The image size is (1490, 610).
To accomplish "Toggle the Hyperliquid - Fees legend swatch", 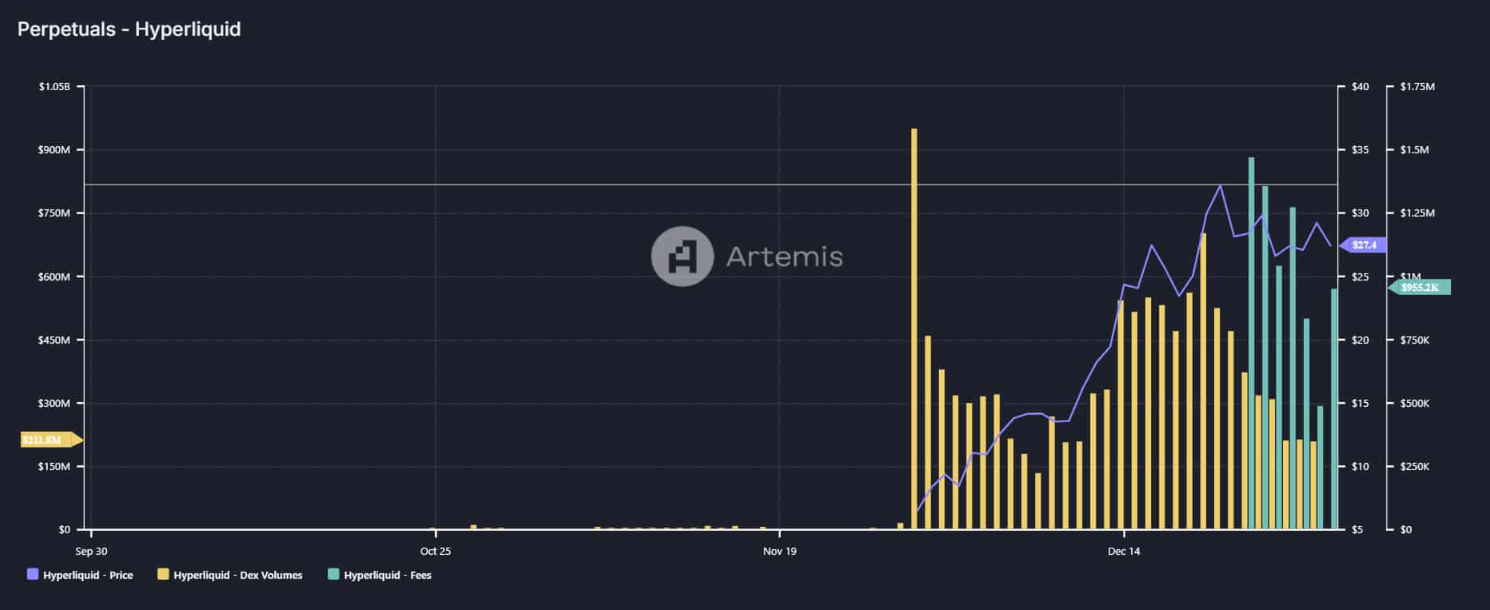I will (333, 575).
